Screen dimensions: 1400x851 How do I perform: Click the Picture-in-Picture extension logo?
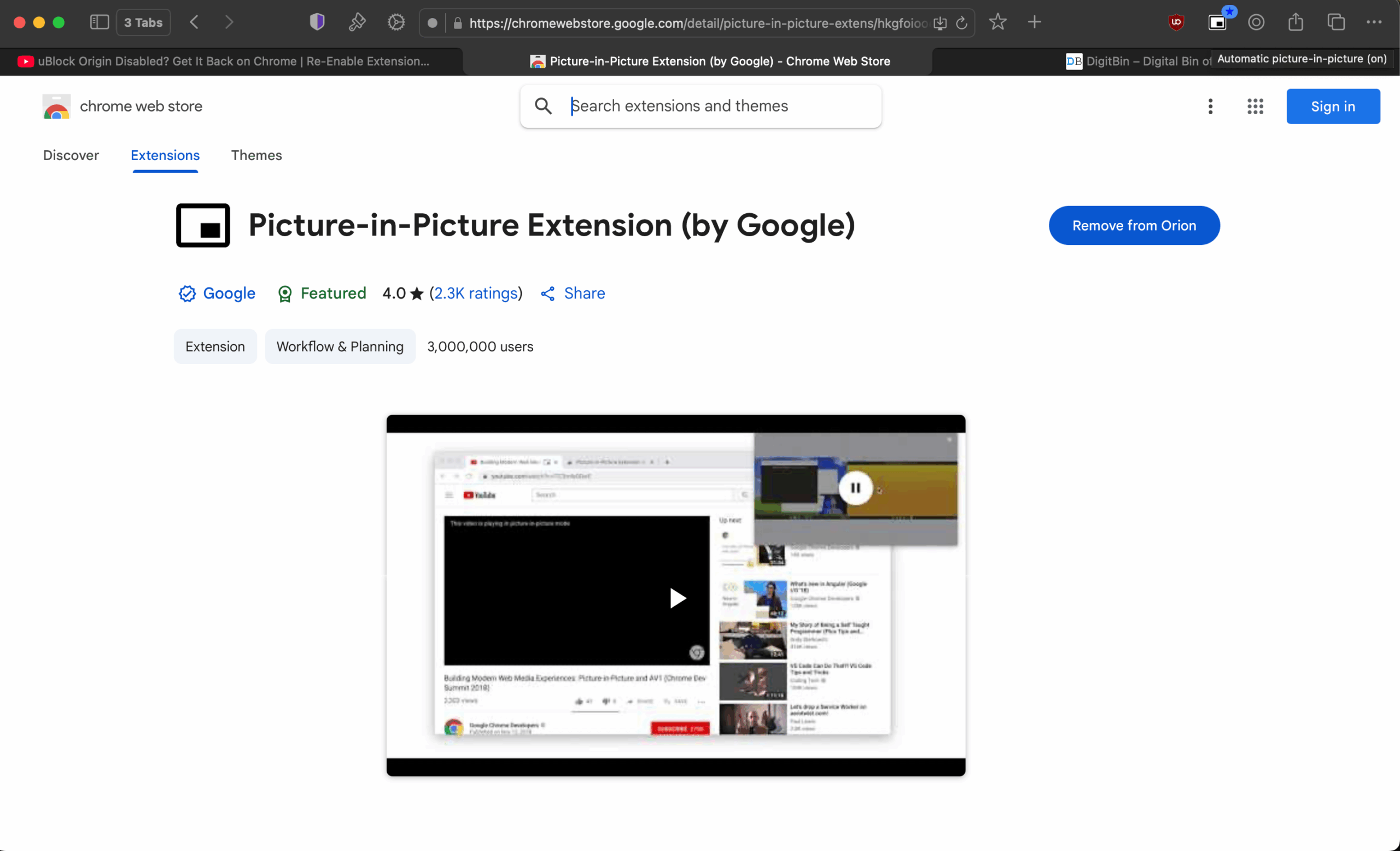pyautogui.click(x=203, y=225)
